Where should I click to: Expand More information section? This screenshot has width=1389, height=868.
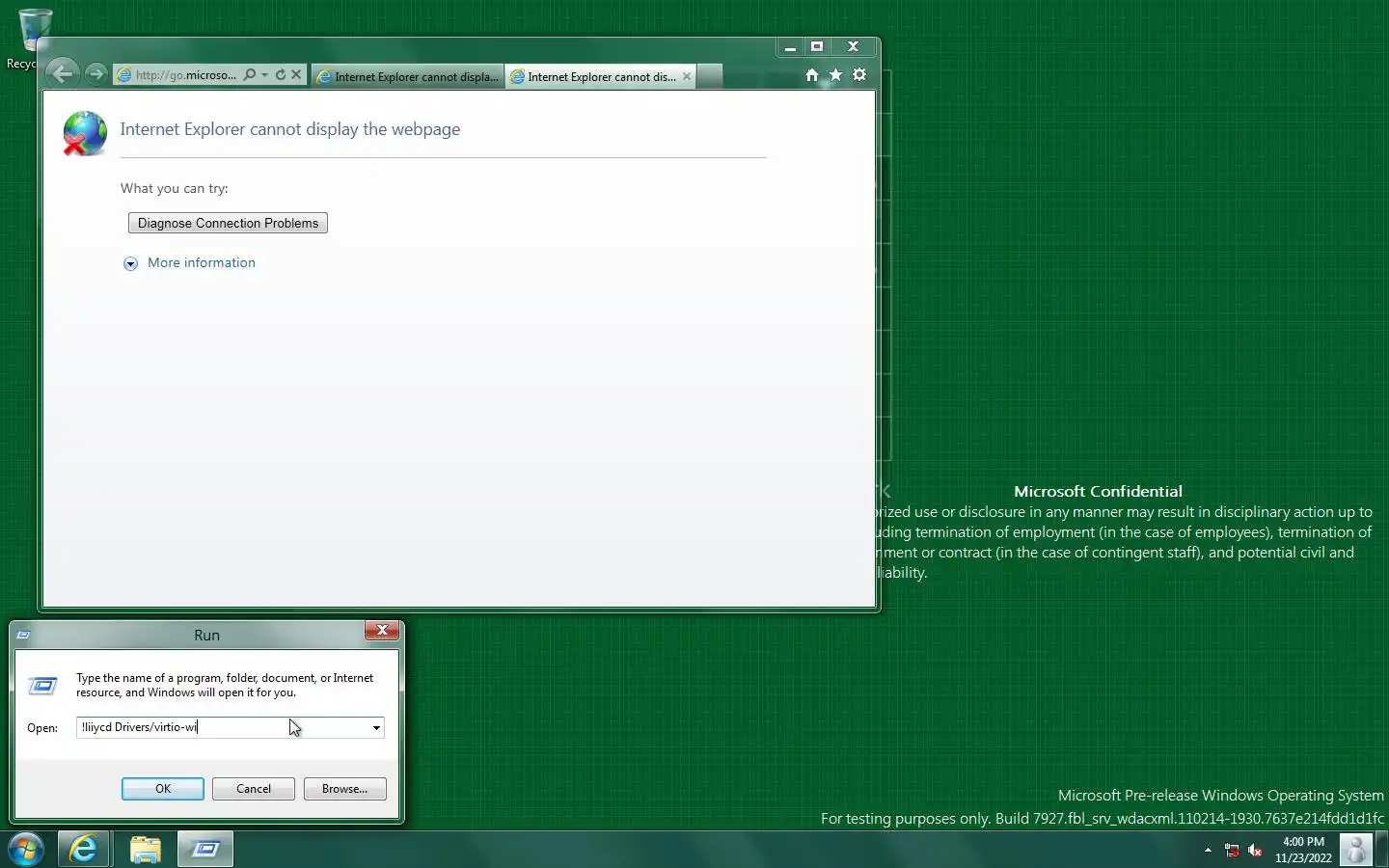[130, 263]
